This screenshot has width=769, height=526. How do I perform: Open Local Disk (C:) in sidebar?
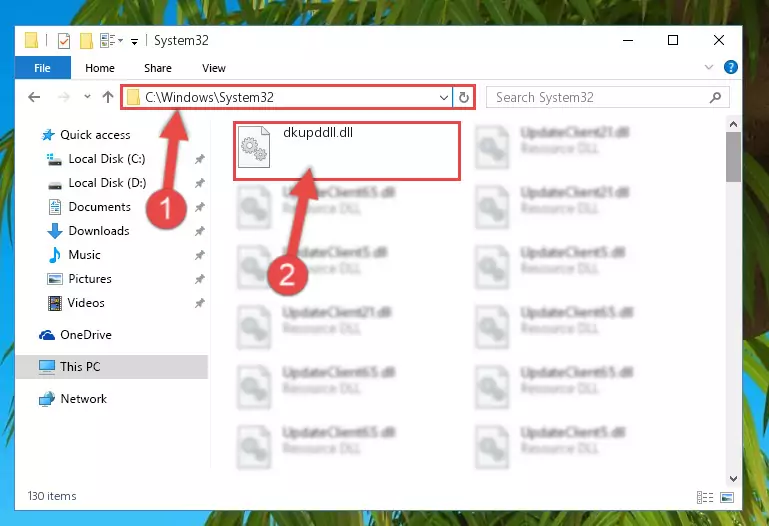[107, 159]
